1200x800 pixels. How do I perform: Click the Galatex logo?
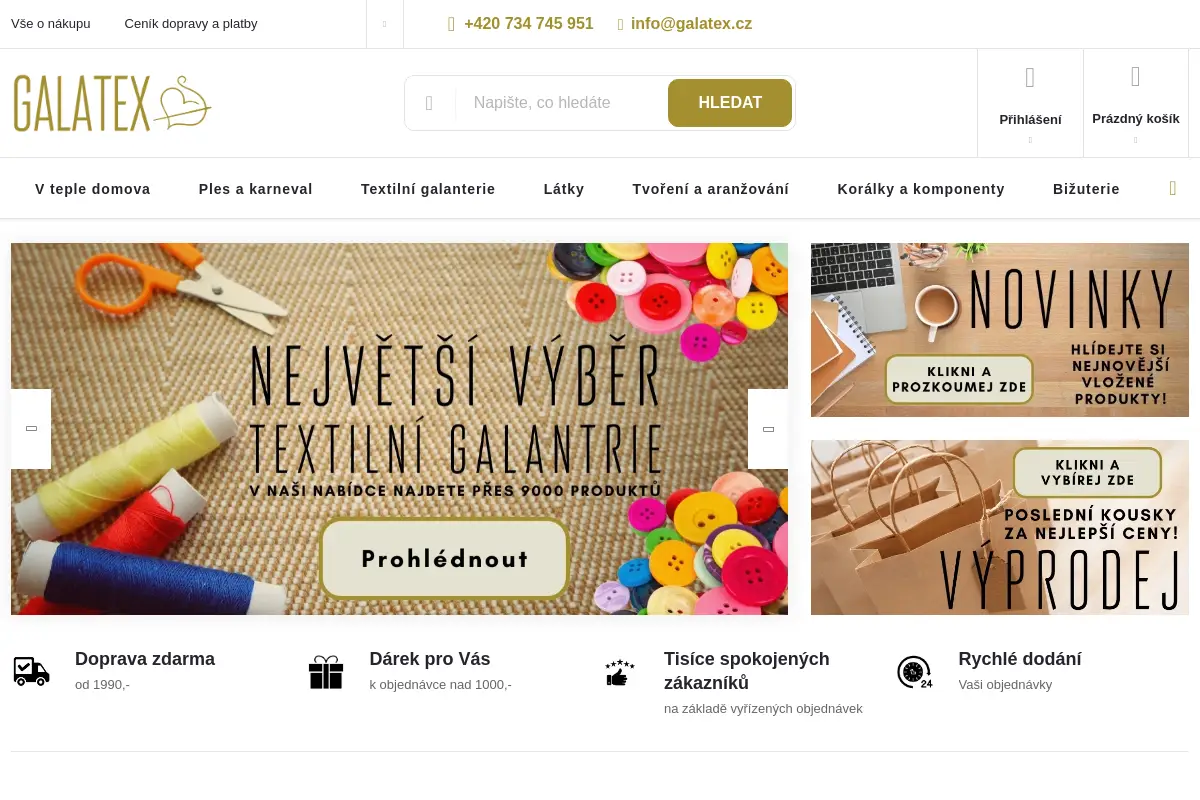[x=112, y=103]
